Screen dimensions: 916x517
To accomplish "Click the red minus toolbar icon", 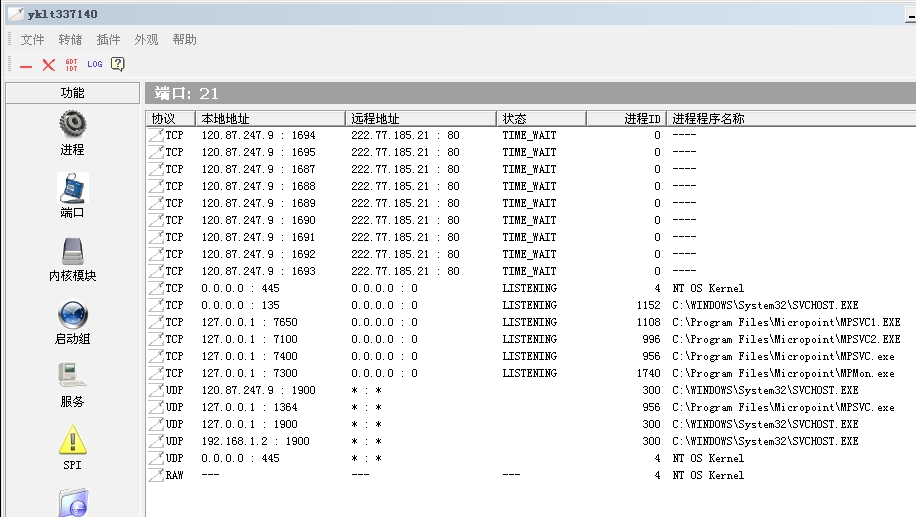I will point(26,67).
